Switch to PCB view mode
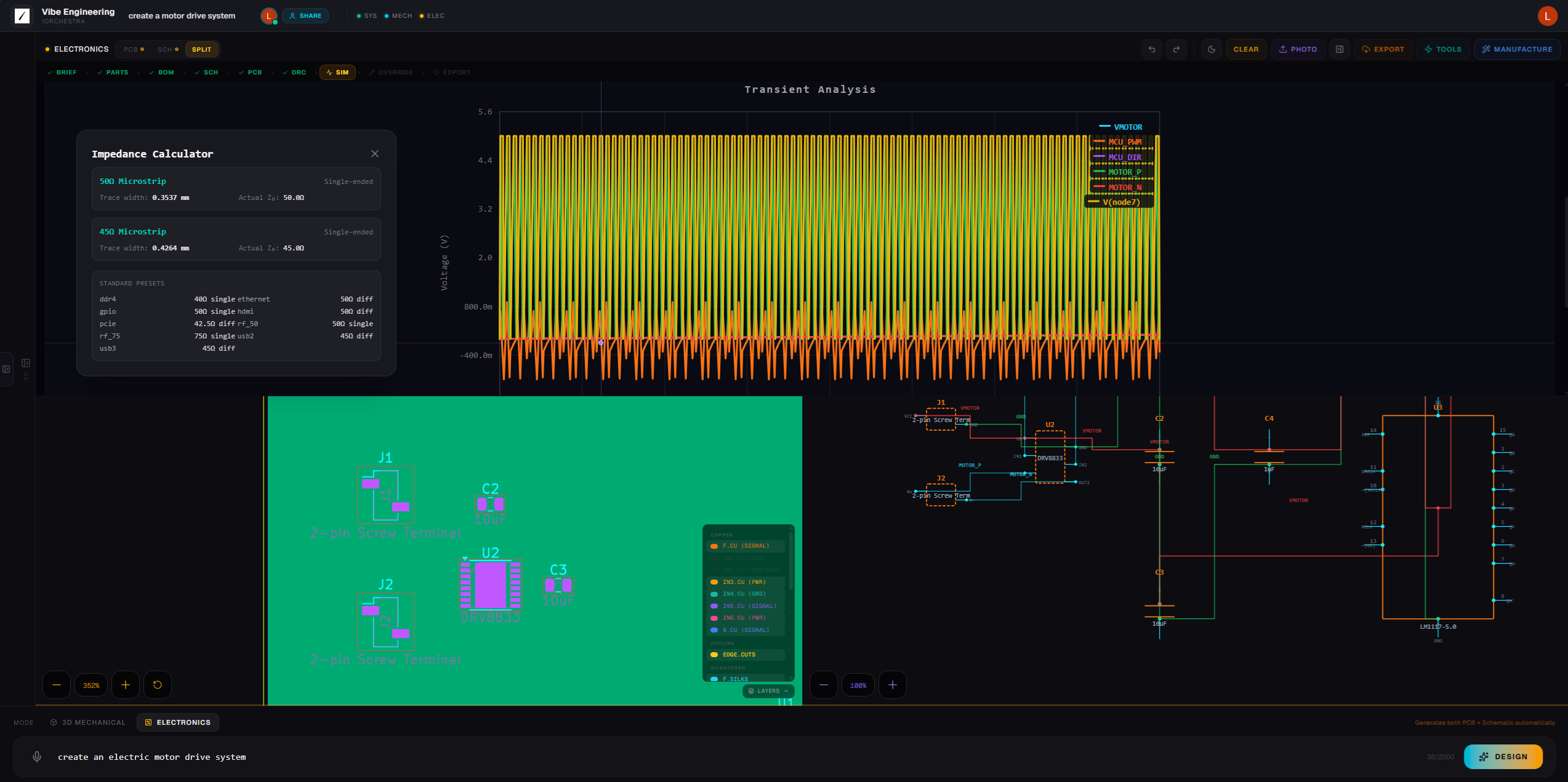 [x=134, y=49]
